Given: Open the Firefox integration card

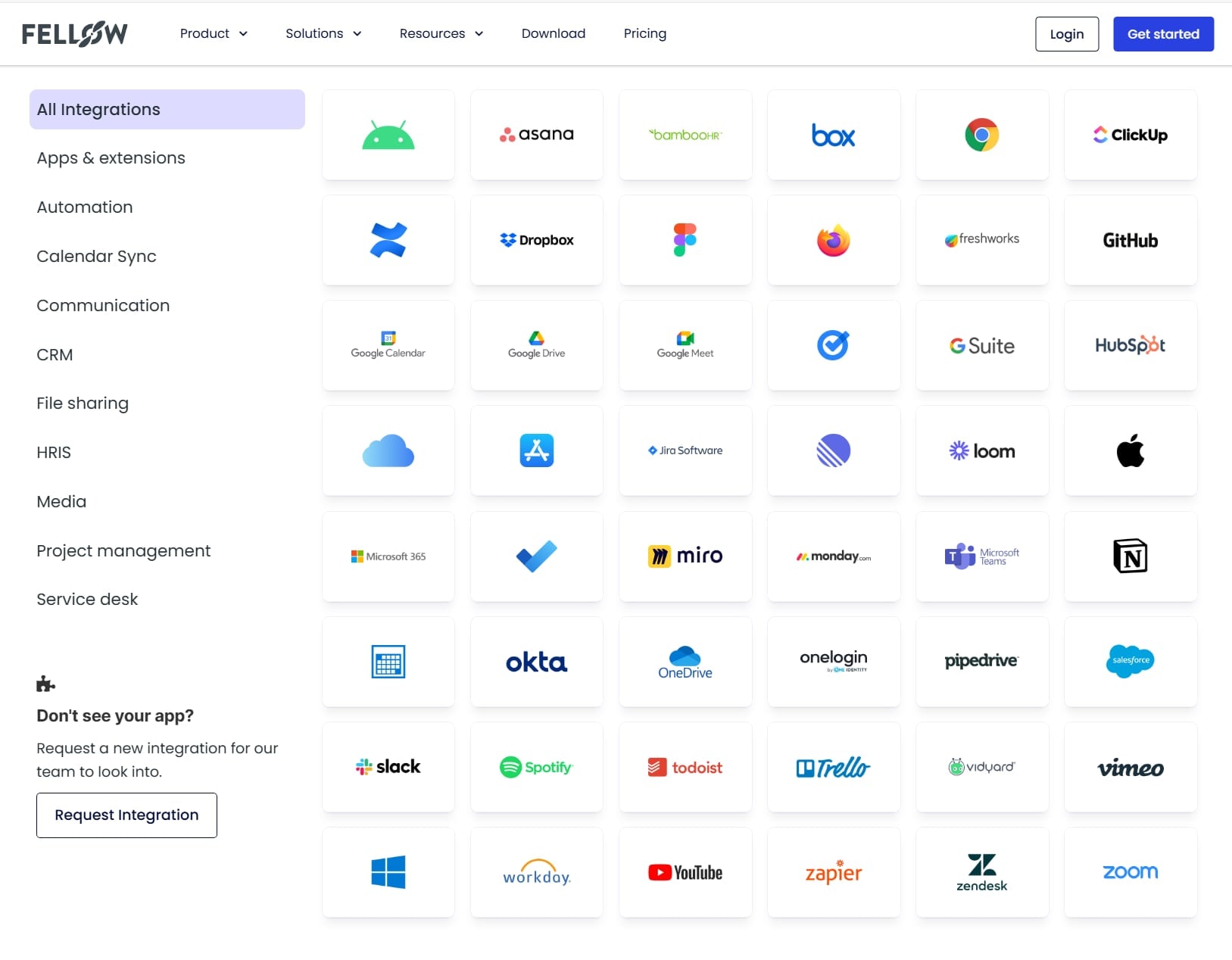Looking at the screenshot, I should point(833,240).
